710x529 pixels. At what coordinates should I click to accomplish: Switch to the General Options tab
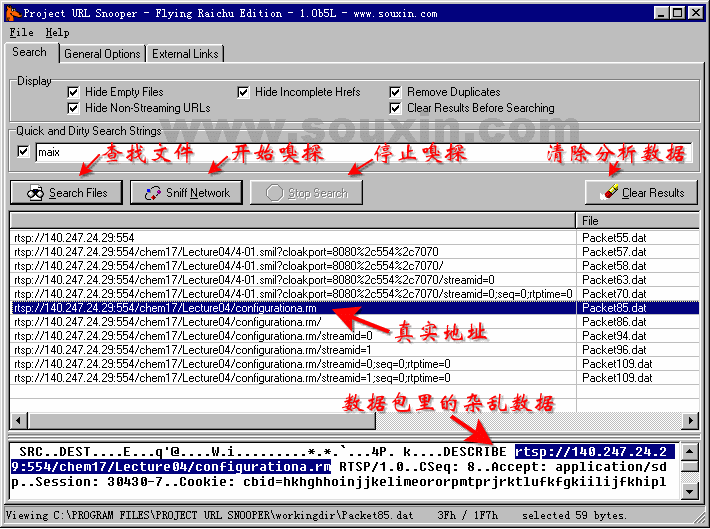tap(102, 54)
